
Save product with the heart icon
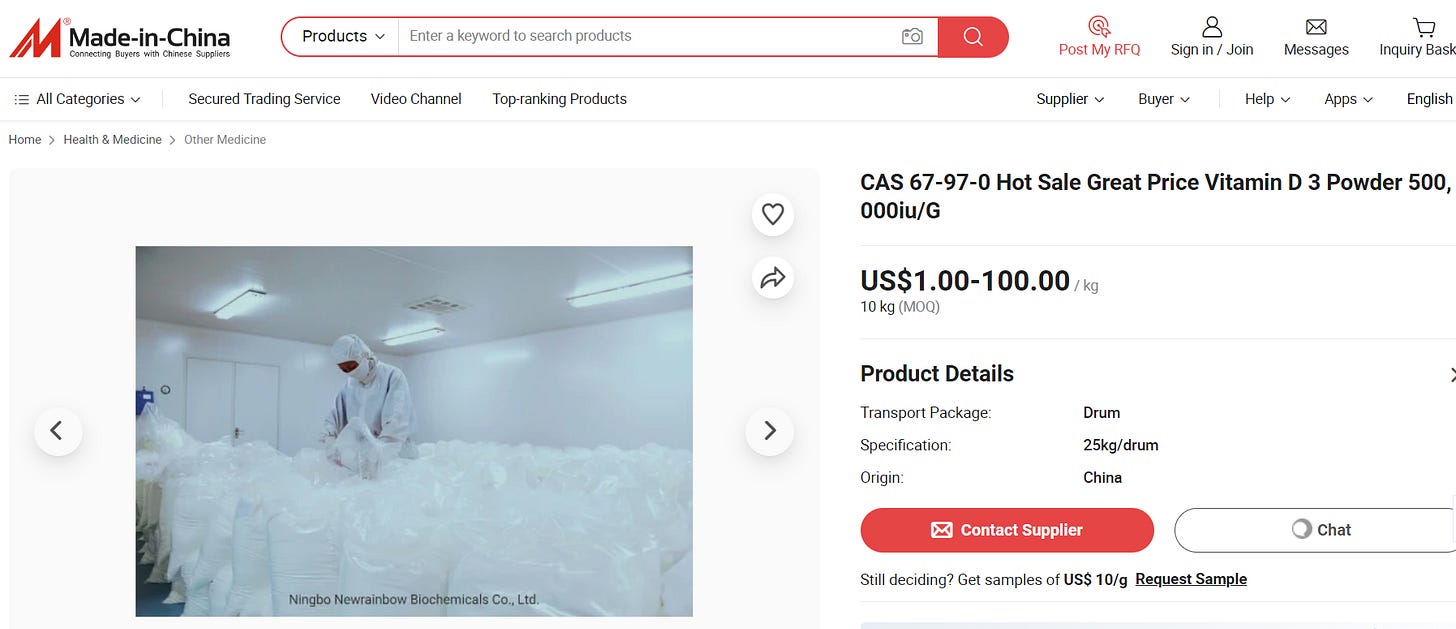pyautogui.click(x=772, y=214)
